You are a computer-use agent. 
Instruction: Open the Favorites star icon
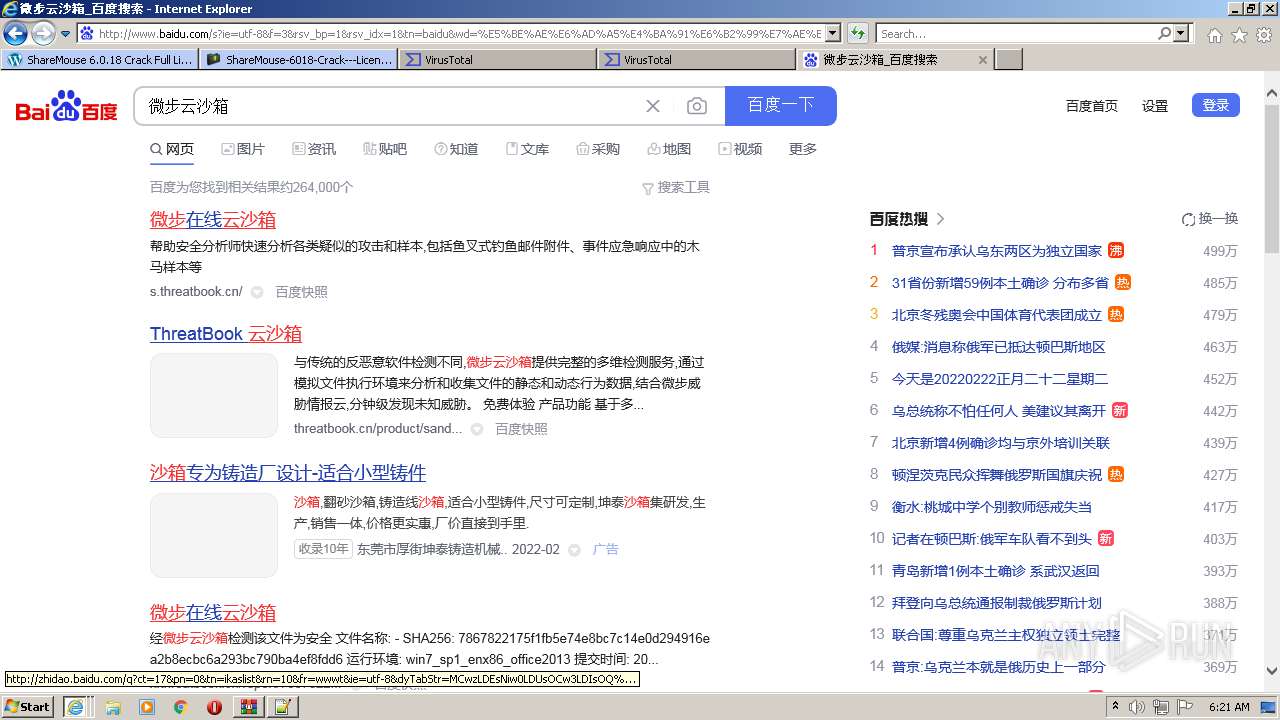(1239, 34)
